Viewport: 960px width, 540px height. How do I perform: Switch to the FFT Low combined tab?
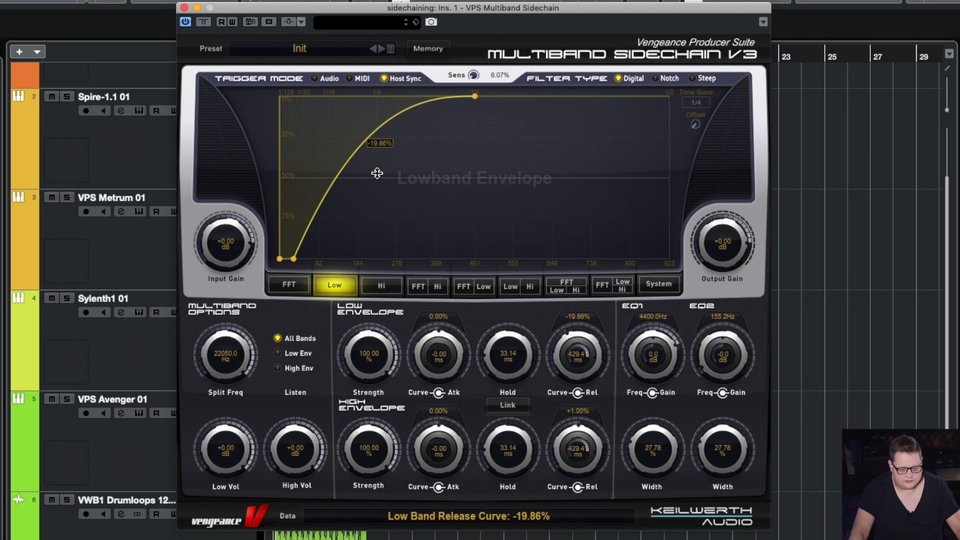click(x=474, y=286)
